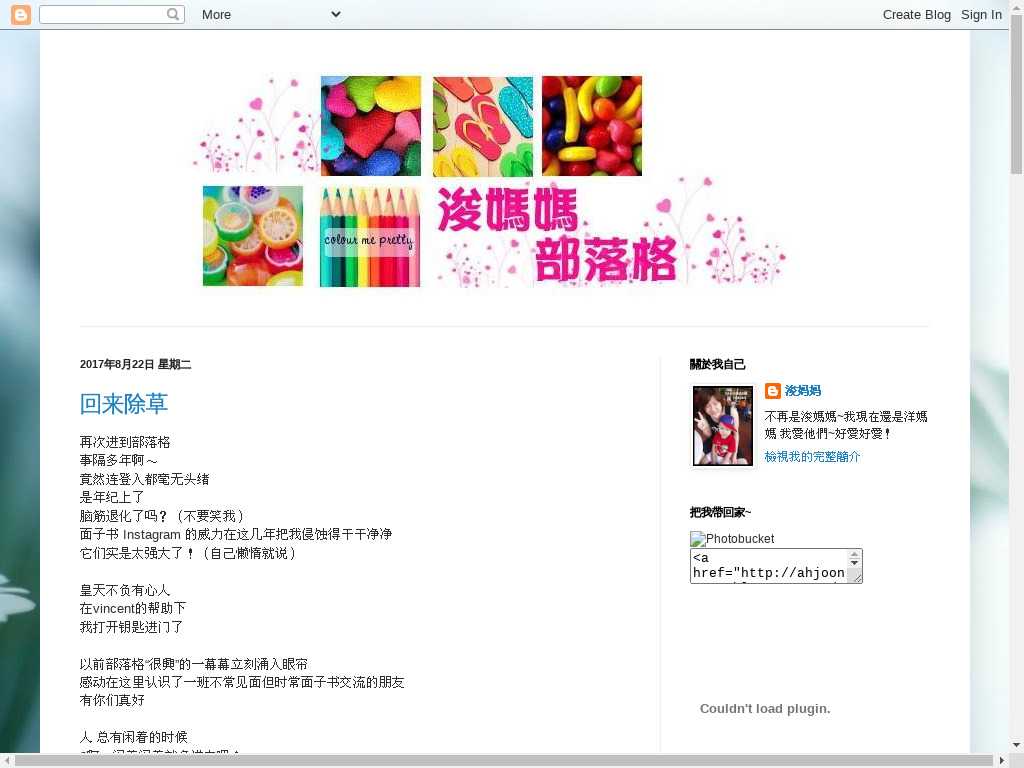Click the Create Blog link
1024x768 pixels.
pos(916,14)
